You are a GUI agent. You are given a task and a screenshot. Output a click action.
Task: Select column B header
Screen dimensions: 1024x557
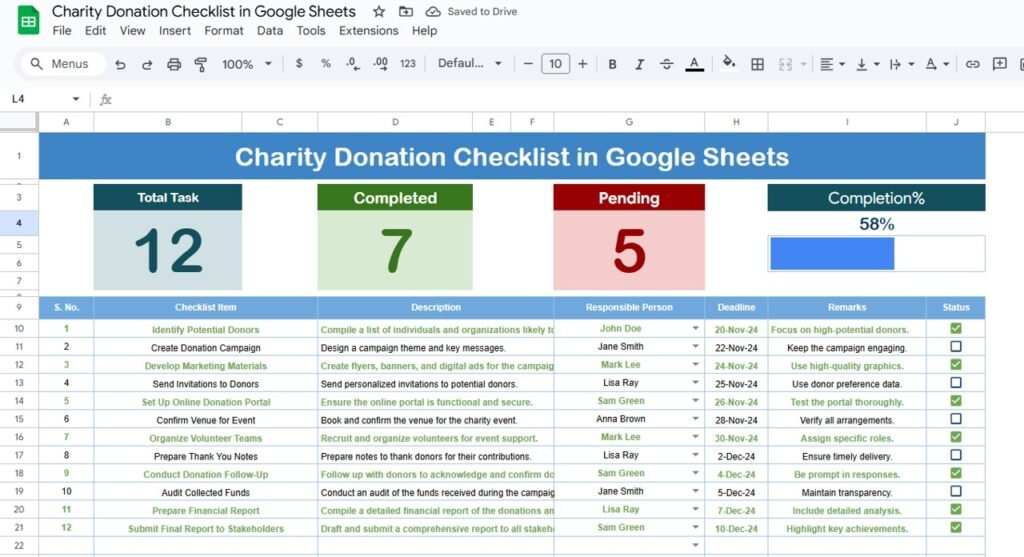[x=168, y=122]
